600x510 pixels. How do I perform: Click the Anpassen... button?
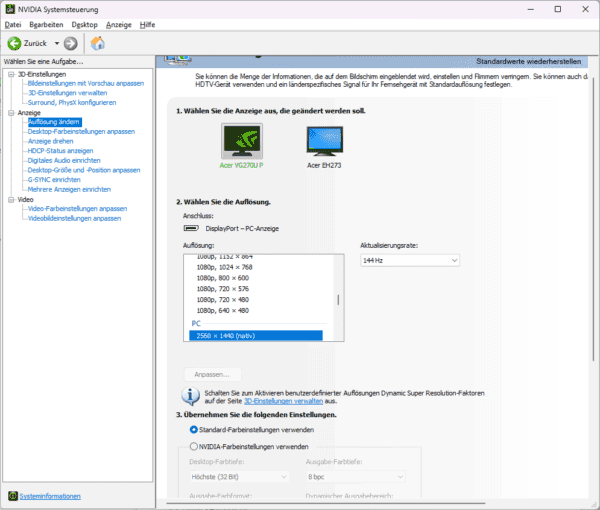point(212,375)
